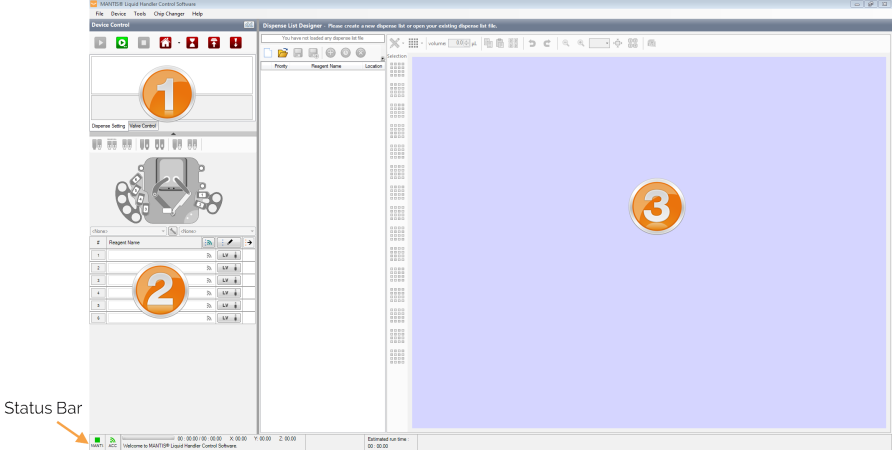Image resolution: width=892 pixels, height=450 pixels.
Task: Switch to the Valve Control tab
Action: tap(143, 126)
